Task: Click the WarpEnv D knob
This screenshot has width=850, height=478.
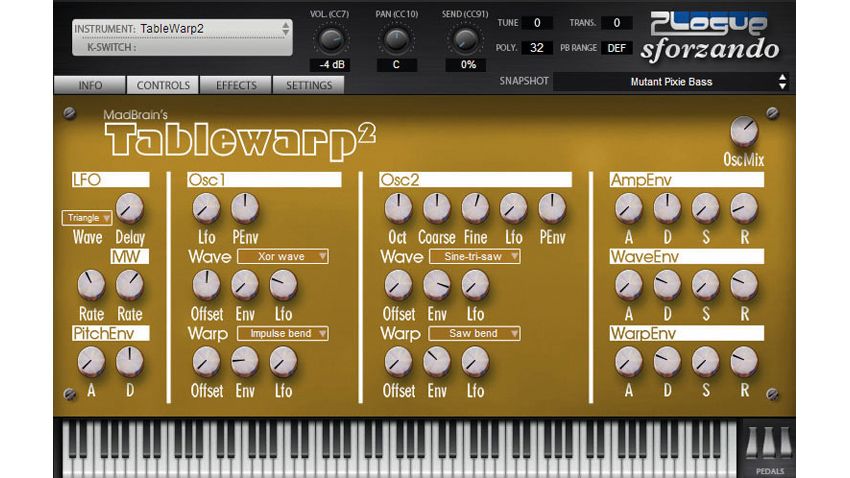Action: tap(667, 362)
